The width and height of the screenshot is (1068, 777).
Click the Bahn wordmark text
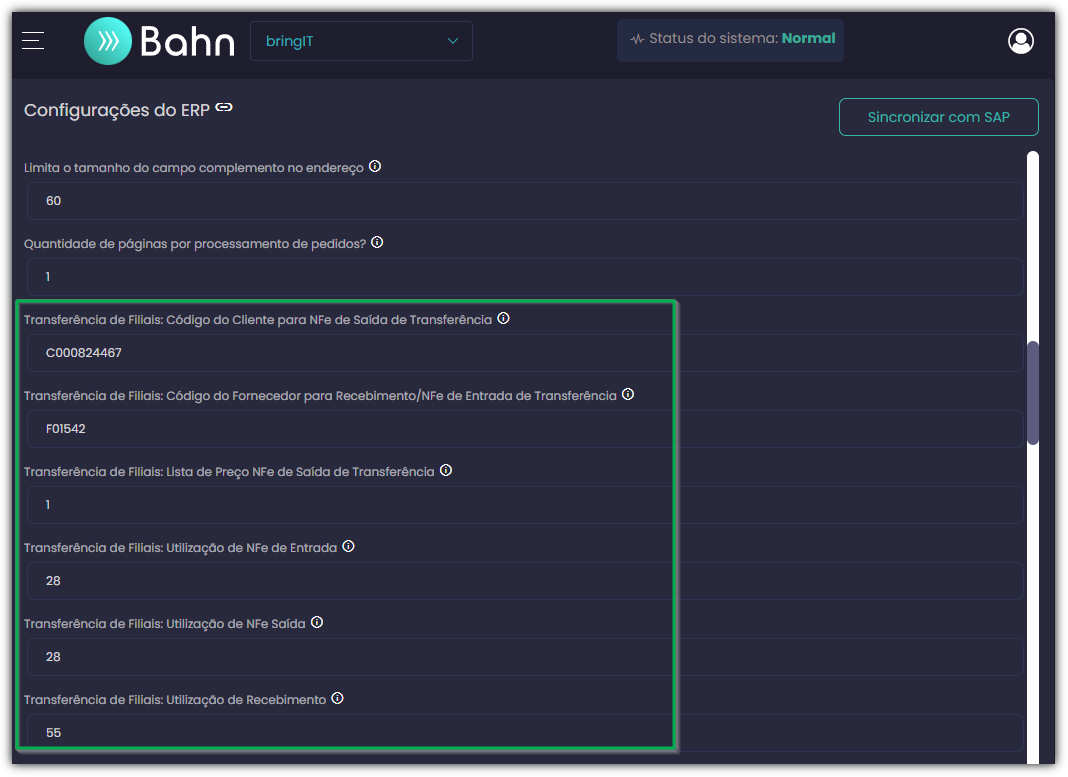coord(187,42)
